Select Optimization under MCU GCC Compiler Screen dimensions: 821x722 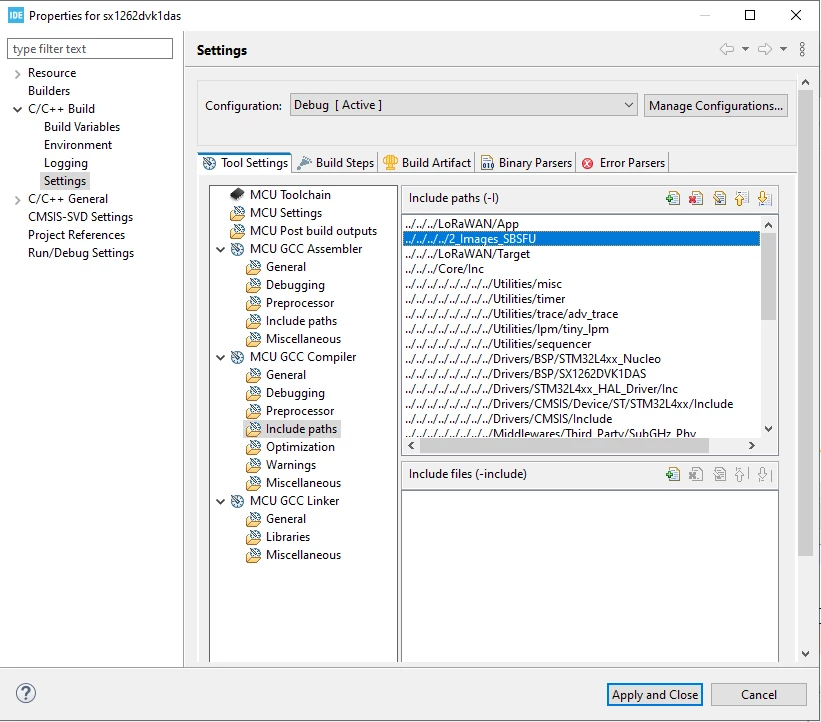click(x=290, y=447)
